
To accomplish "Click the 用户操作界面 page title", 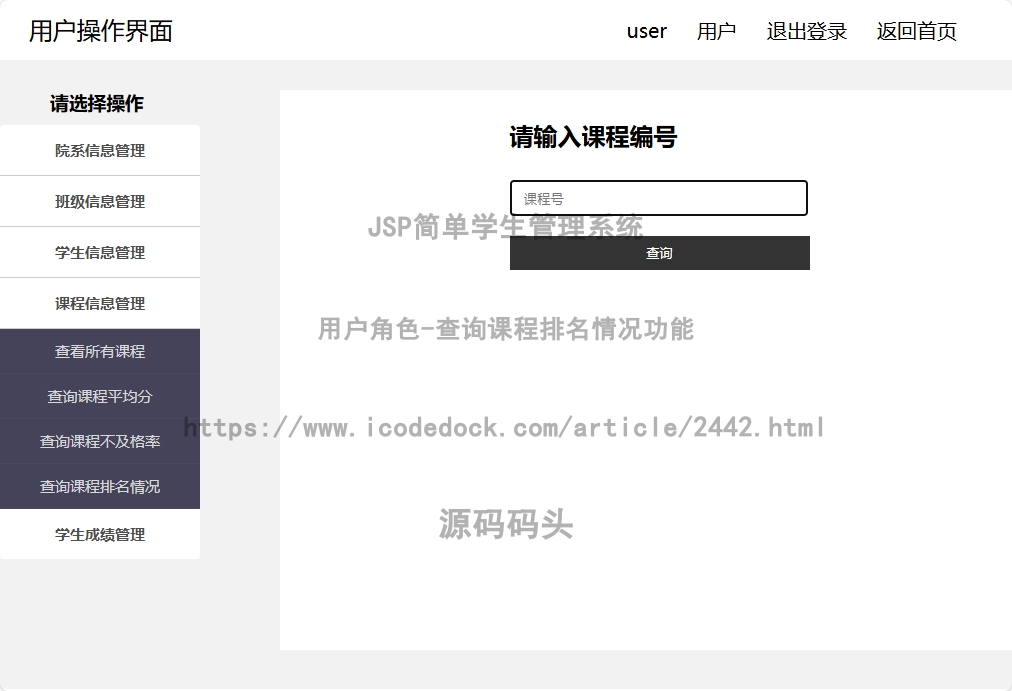I will pyautogui.click(x=101, y=31).
